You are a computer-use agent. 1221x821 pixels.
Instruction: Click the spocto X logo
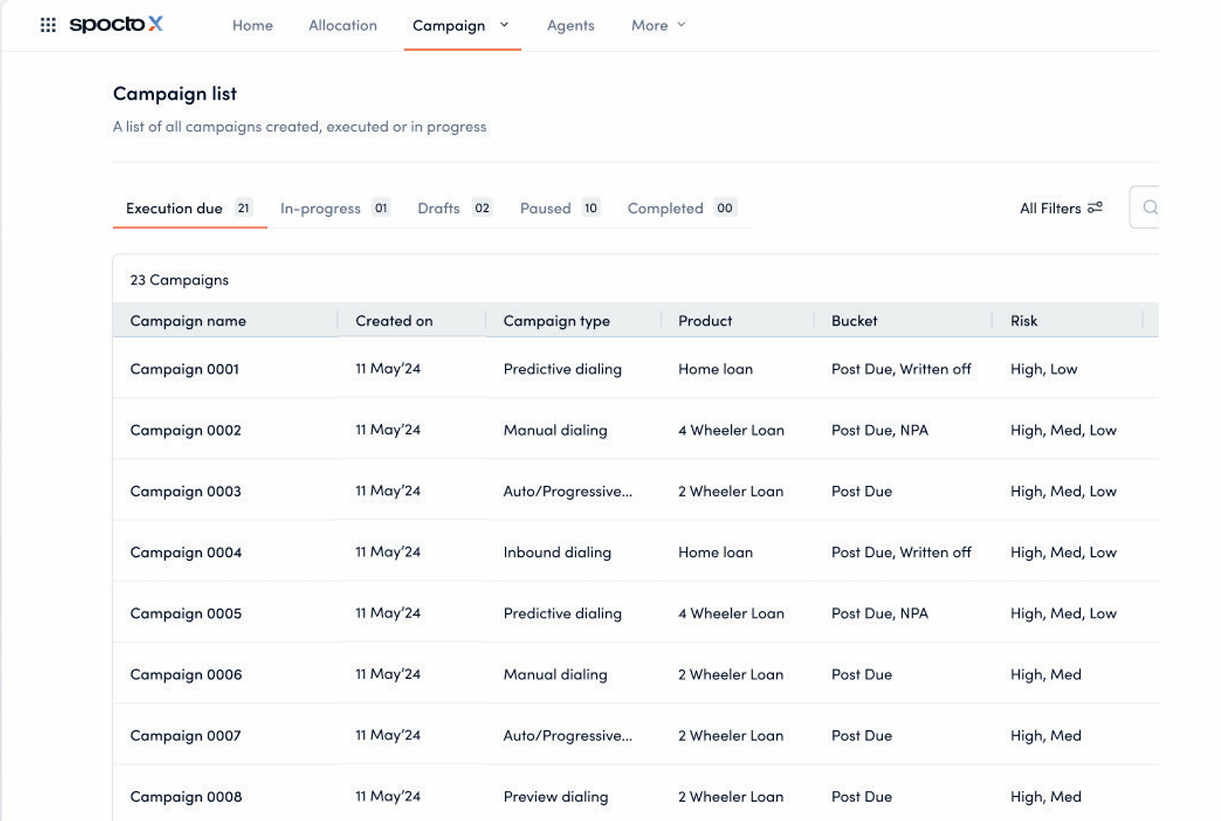116,25
